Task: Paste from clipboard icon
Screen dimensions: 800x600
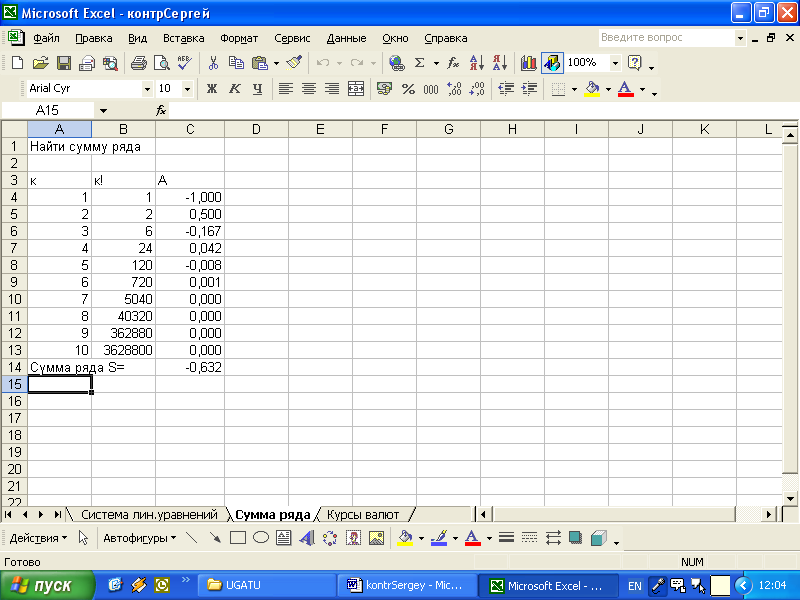Action: point(260,63)
